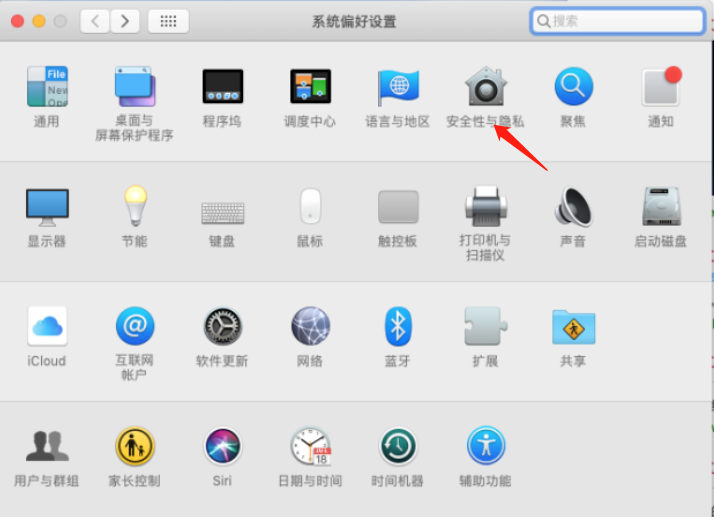Screen dimensions: 714x517
Task: Focus the 搜索 search field
Action: coord(618,21)
